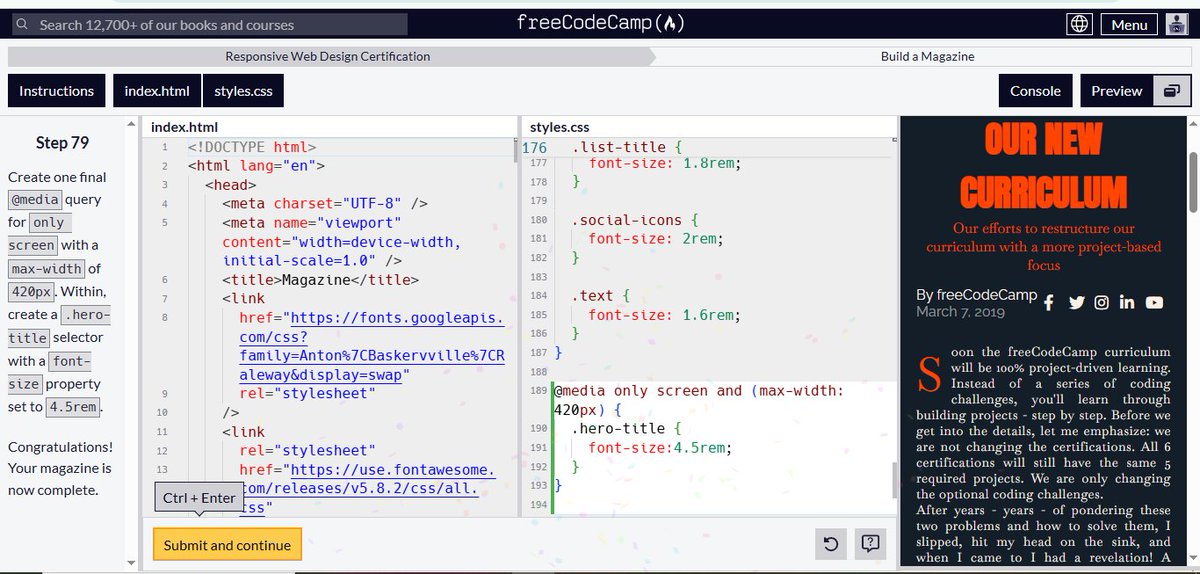
Task: Click the preview pane scrollbar thumb
Action: coord(1193,182)
